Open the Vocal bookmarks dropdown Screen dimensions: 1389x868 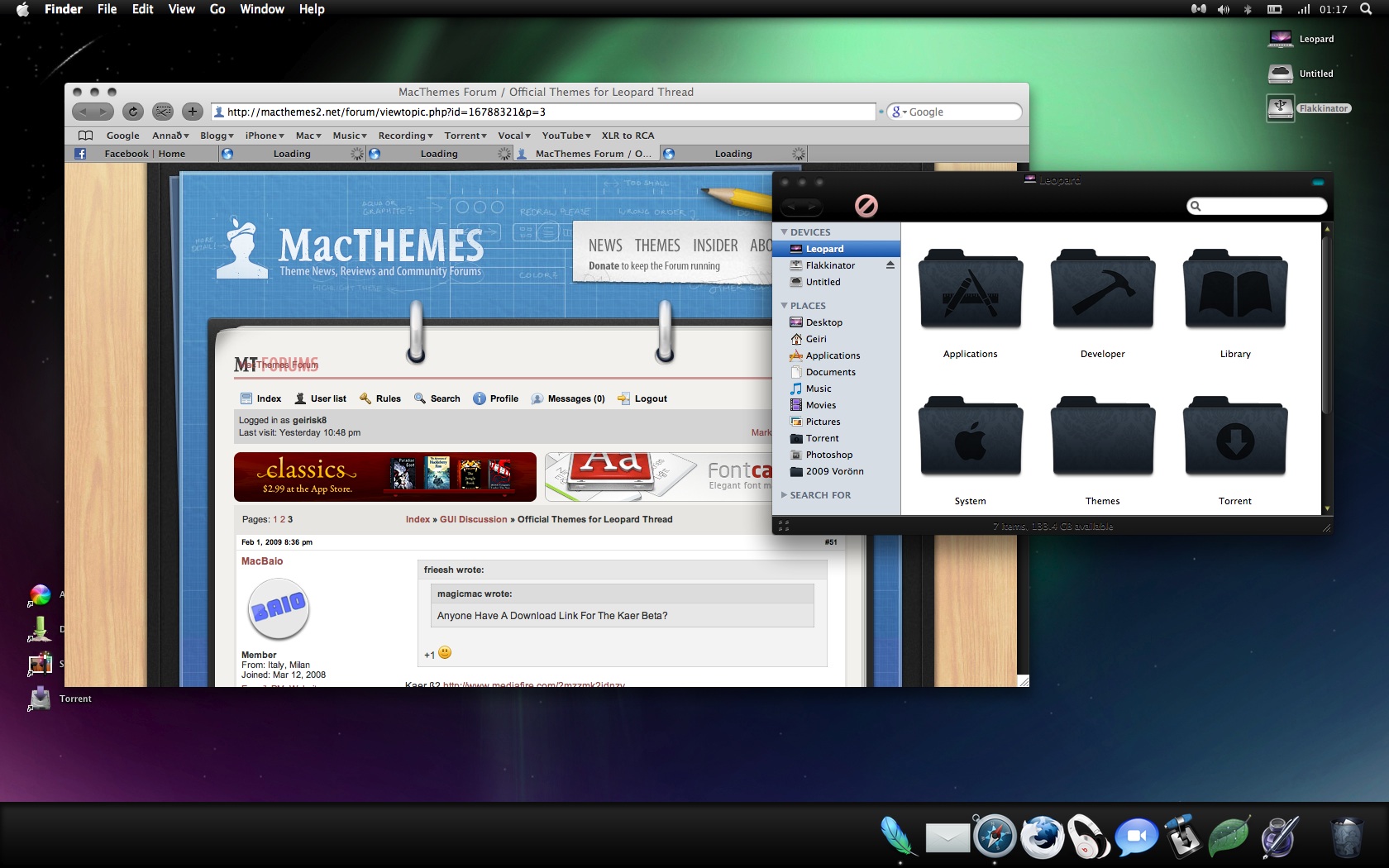pos(514,136)
